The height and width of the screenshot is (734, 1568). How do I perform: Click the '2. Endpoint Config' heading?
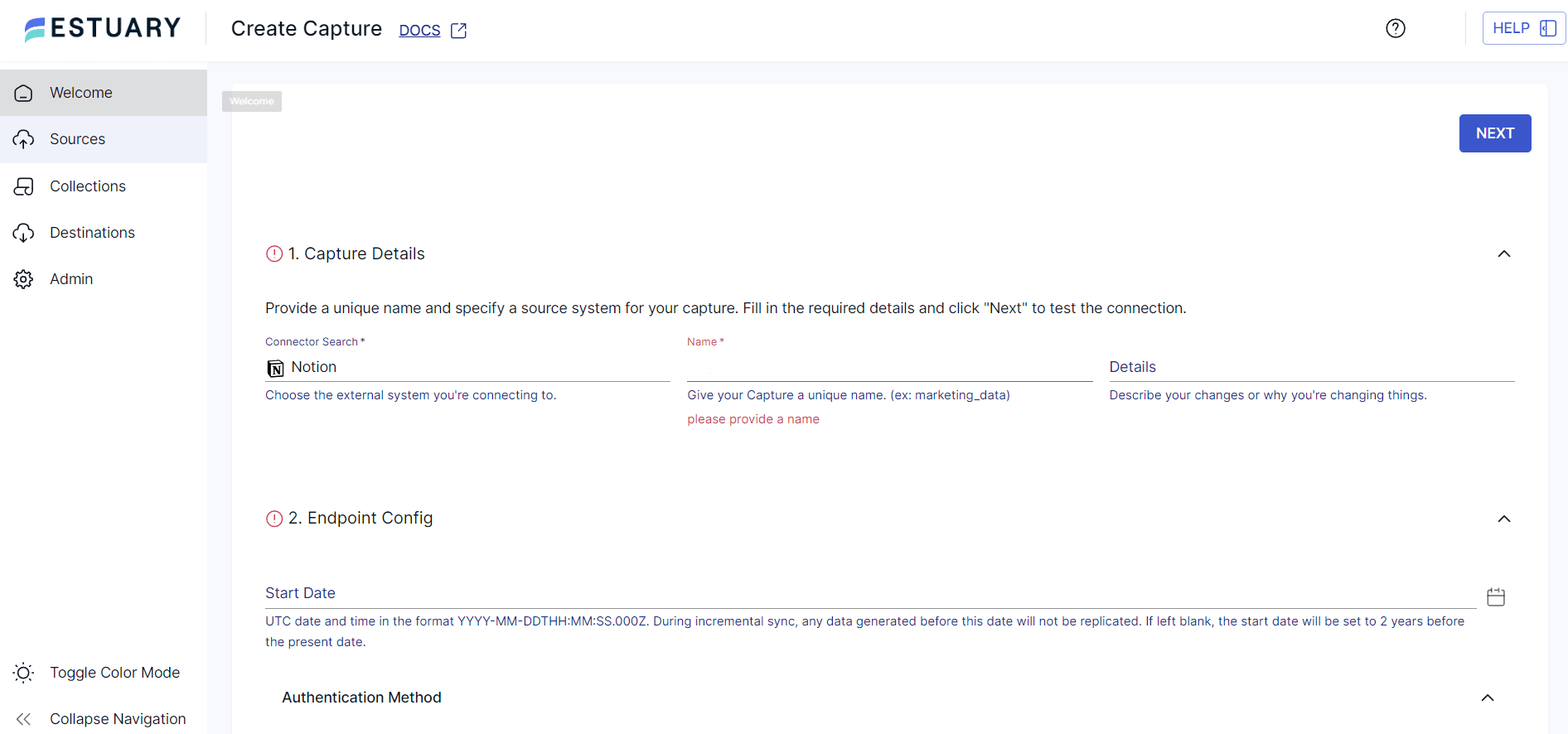(361, 518)
